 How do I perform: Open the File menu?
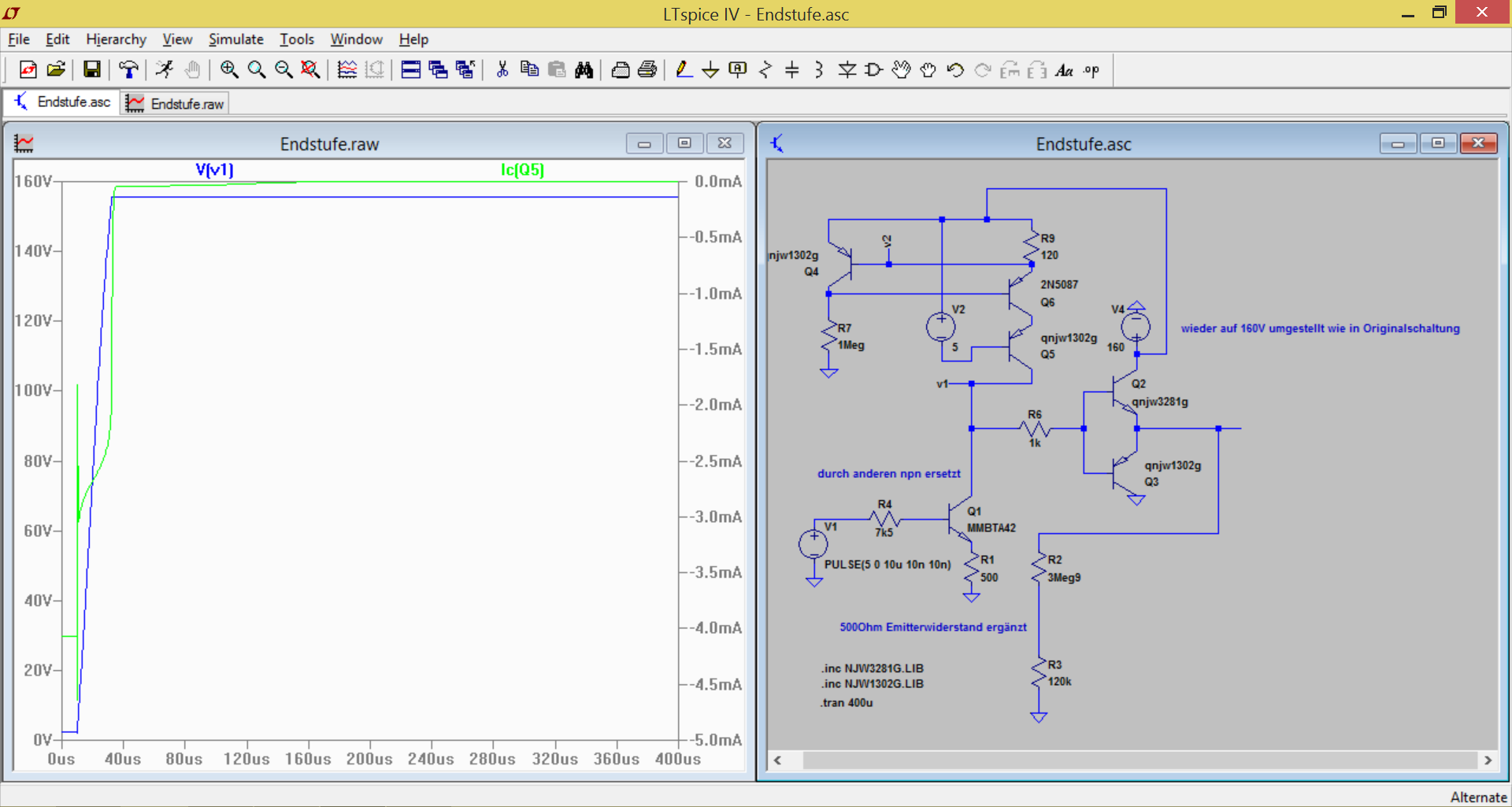click(19, 39)
